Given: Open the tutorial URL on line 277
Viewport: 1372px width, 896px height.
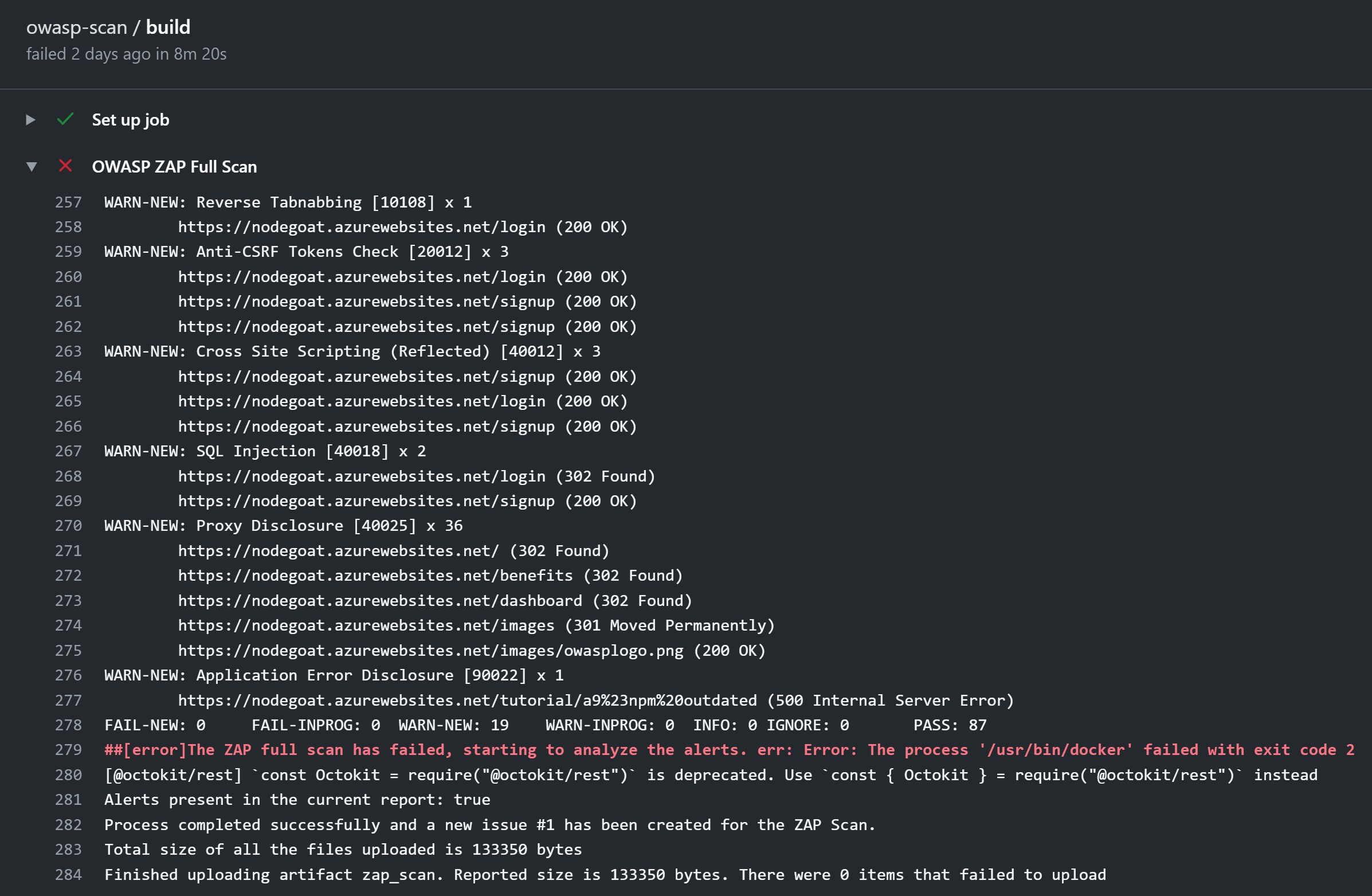Looking at the screenshot, I should (467, 700).
